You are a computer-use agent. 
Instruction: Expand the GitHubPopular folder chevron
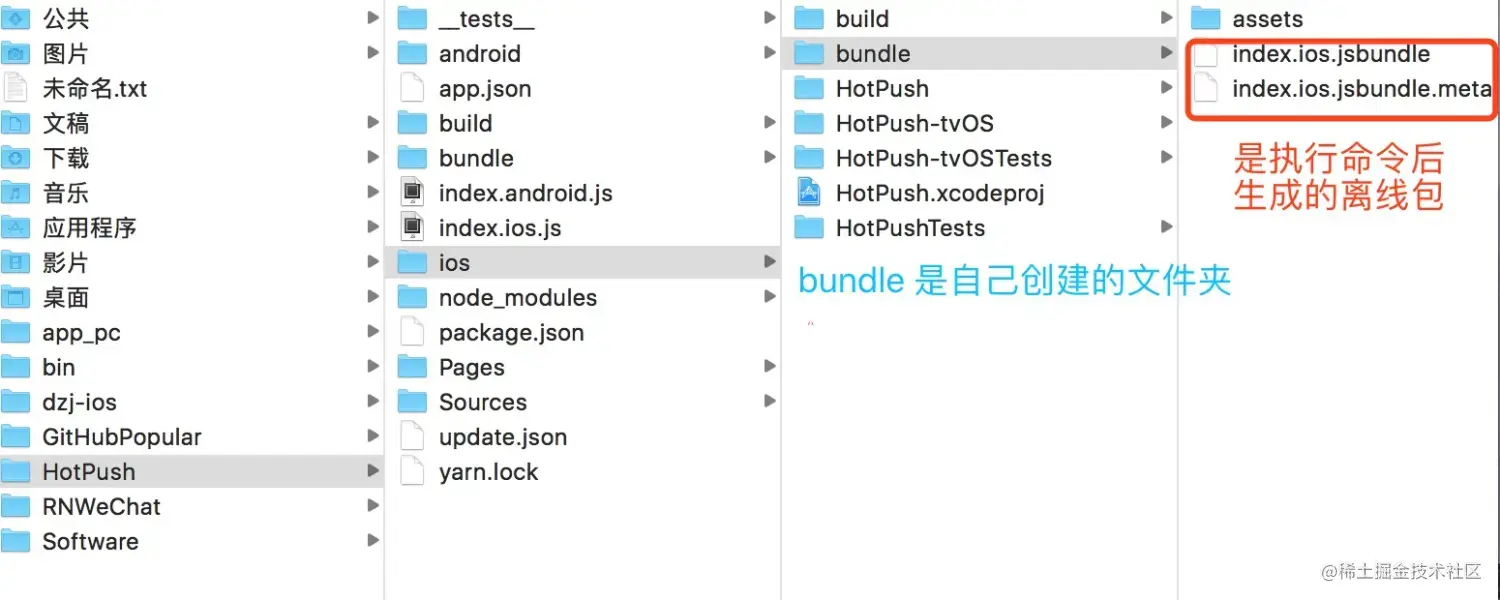(x=373, y=436)
